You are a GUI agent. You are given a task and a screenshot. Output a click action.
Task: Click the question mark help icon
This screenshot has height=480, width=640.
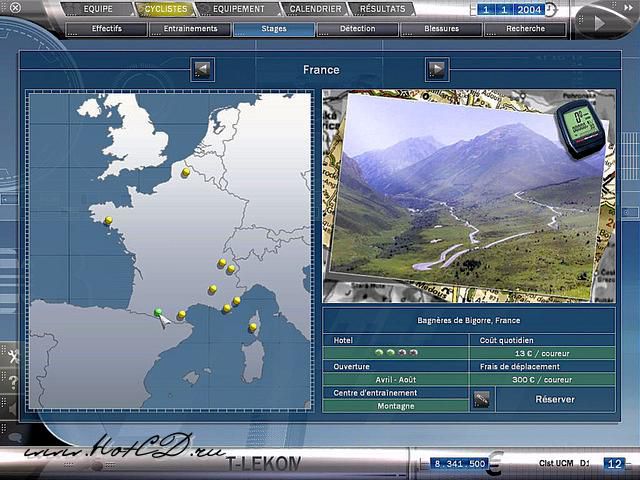tap(12, 381)
